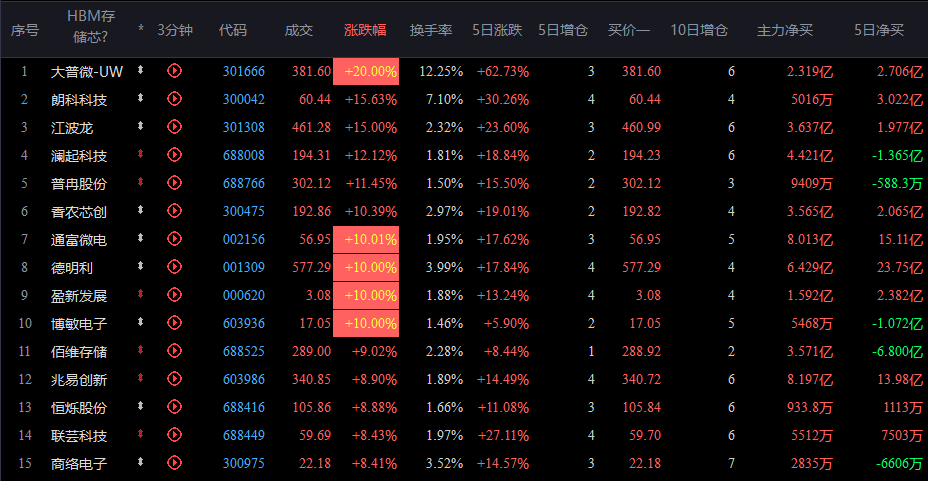Open 3-minute chart icon for 朗科科技
The height and width of the screenshot is (481, 928).
pos(174,99)
